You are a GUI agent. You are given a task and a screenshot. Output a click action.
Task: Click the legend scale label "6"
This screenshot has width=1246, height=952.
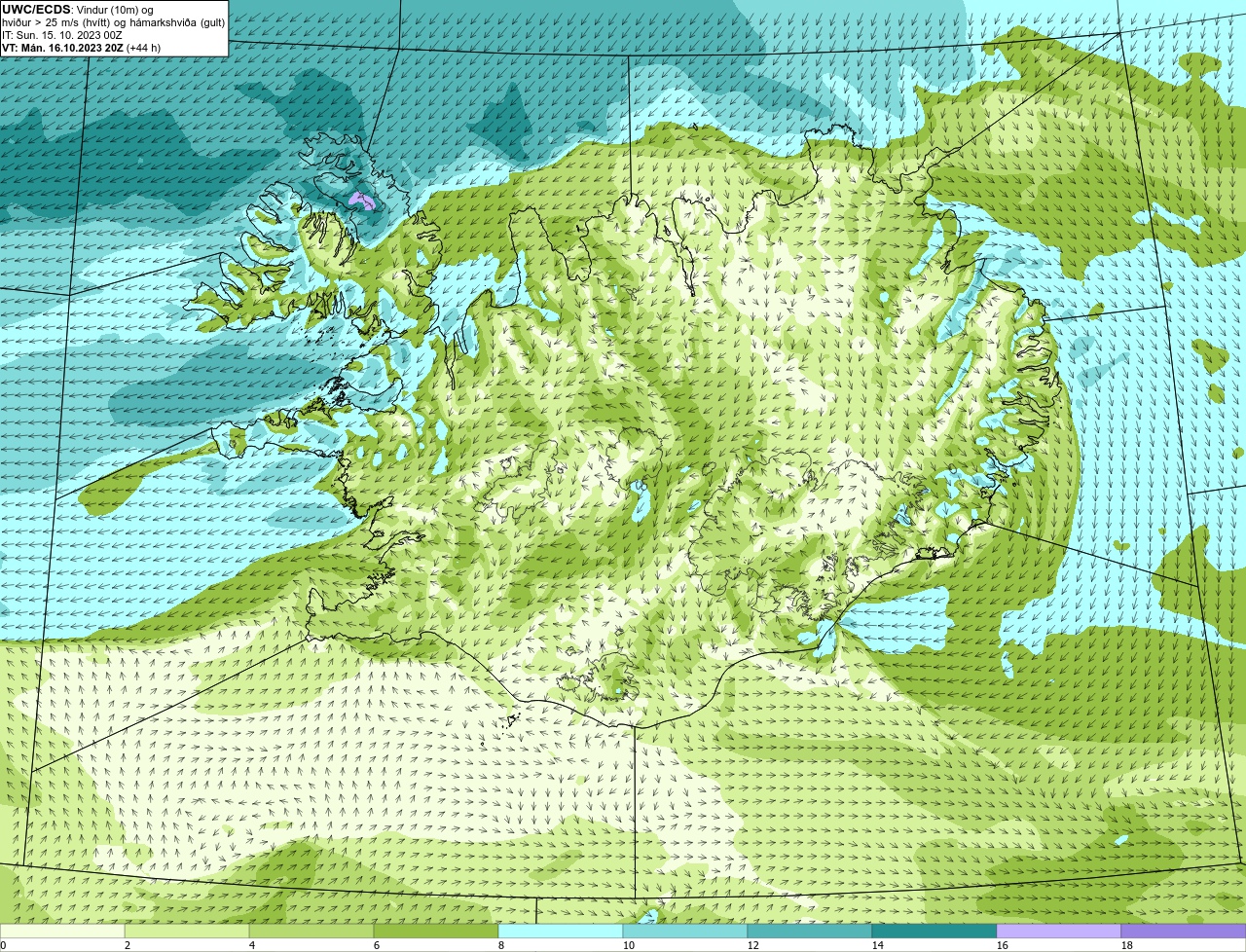[377, 945]
